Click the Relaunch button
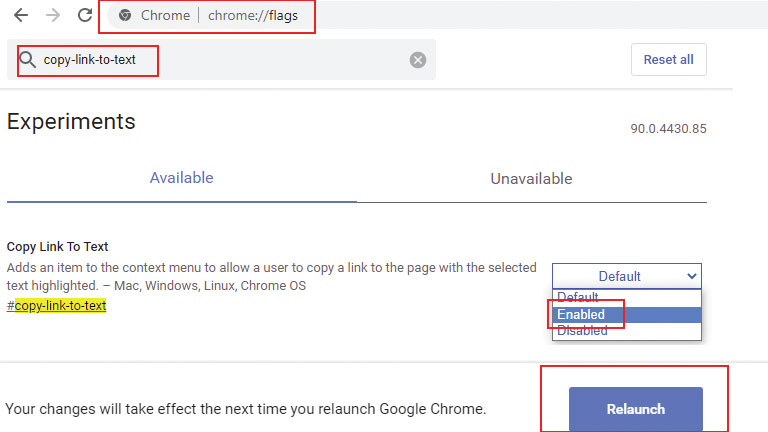768x432 pixels. point(636,409)
